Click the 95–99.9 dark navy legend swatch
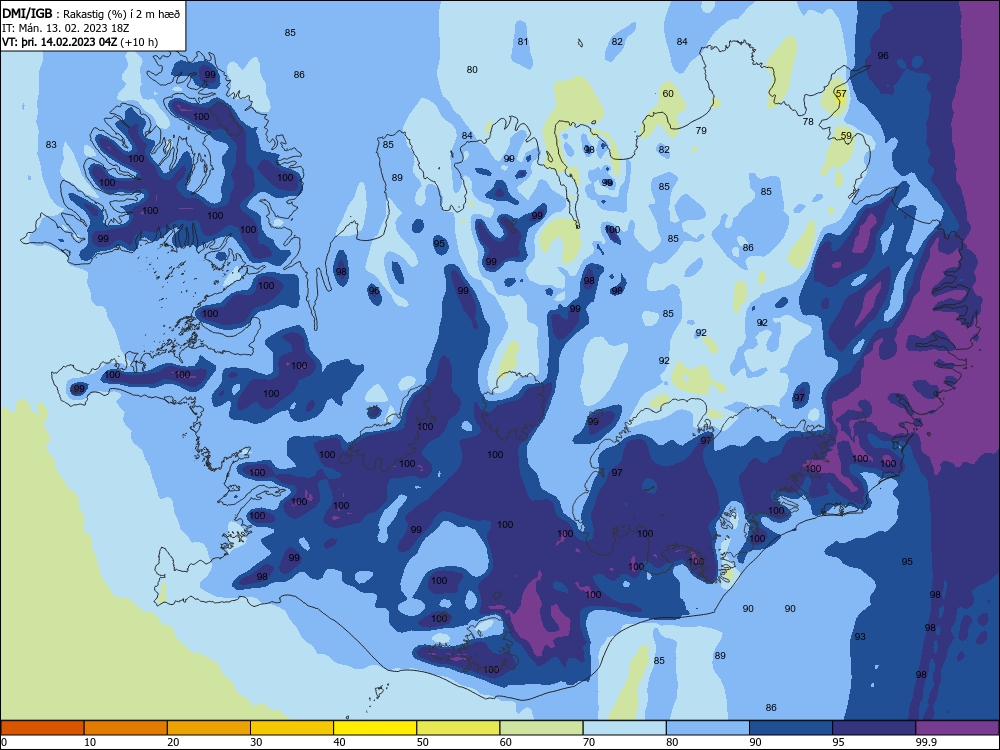This screenshot has height=750, width=1000. coord(874,728)
